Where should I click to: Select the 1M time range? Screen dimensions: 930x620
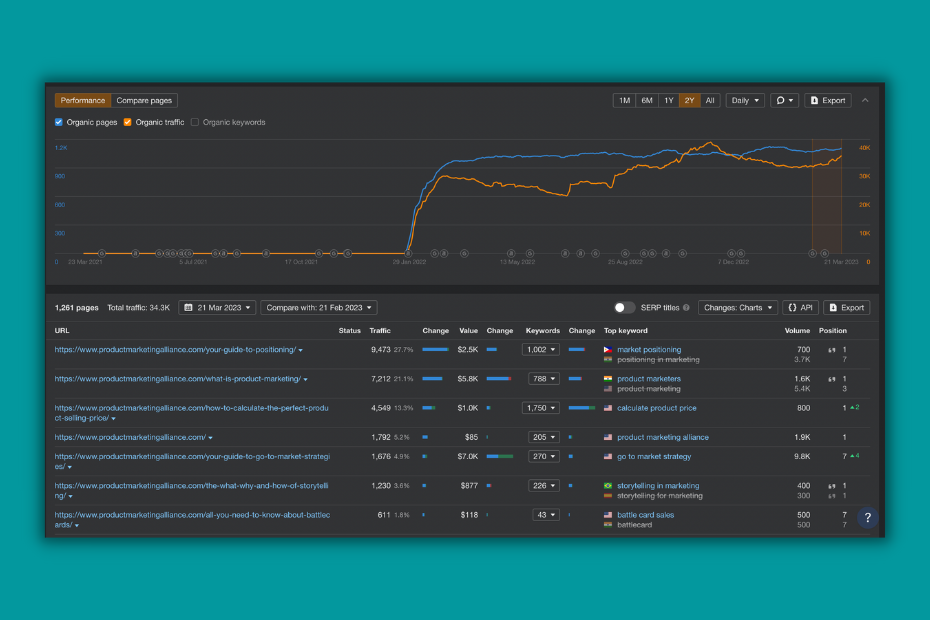pyautogui.click(x=624, y=100)
